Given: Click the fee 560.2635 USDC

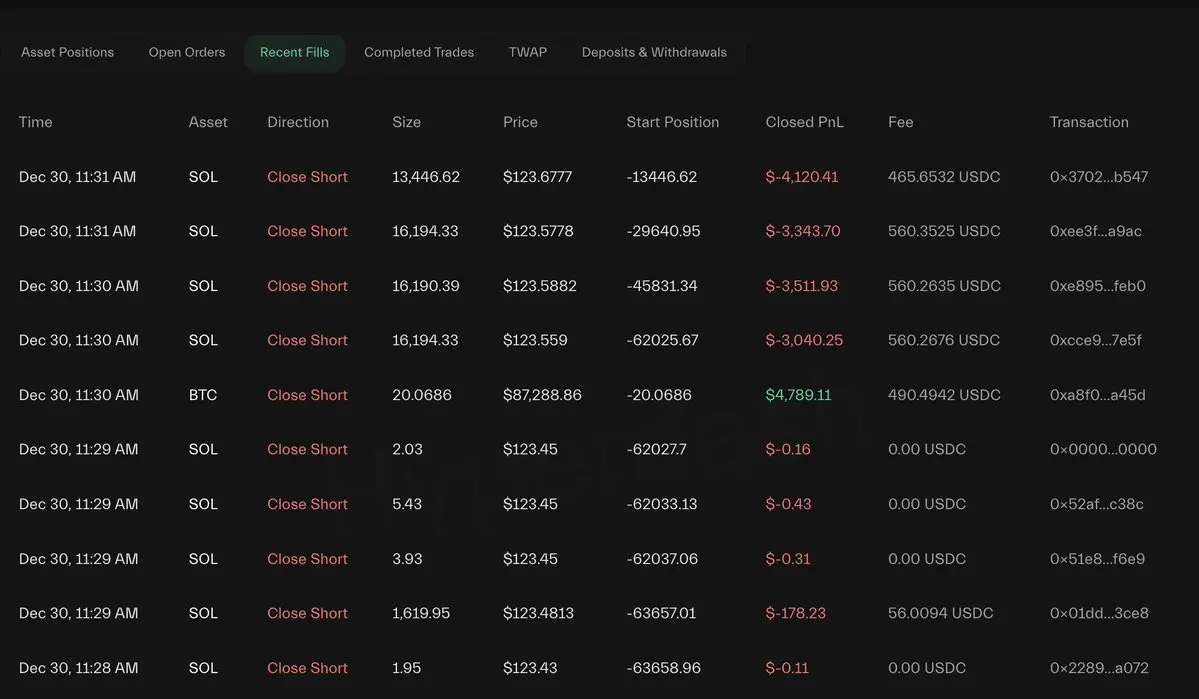Looking at the screenshot, I should 944,285.
